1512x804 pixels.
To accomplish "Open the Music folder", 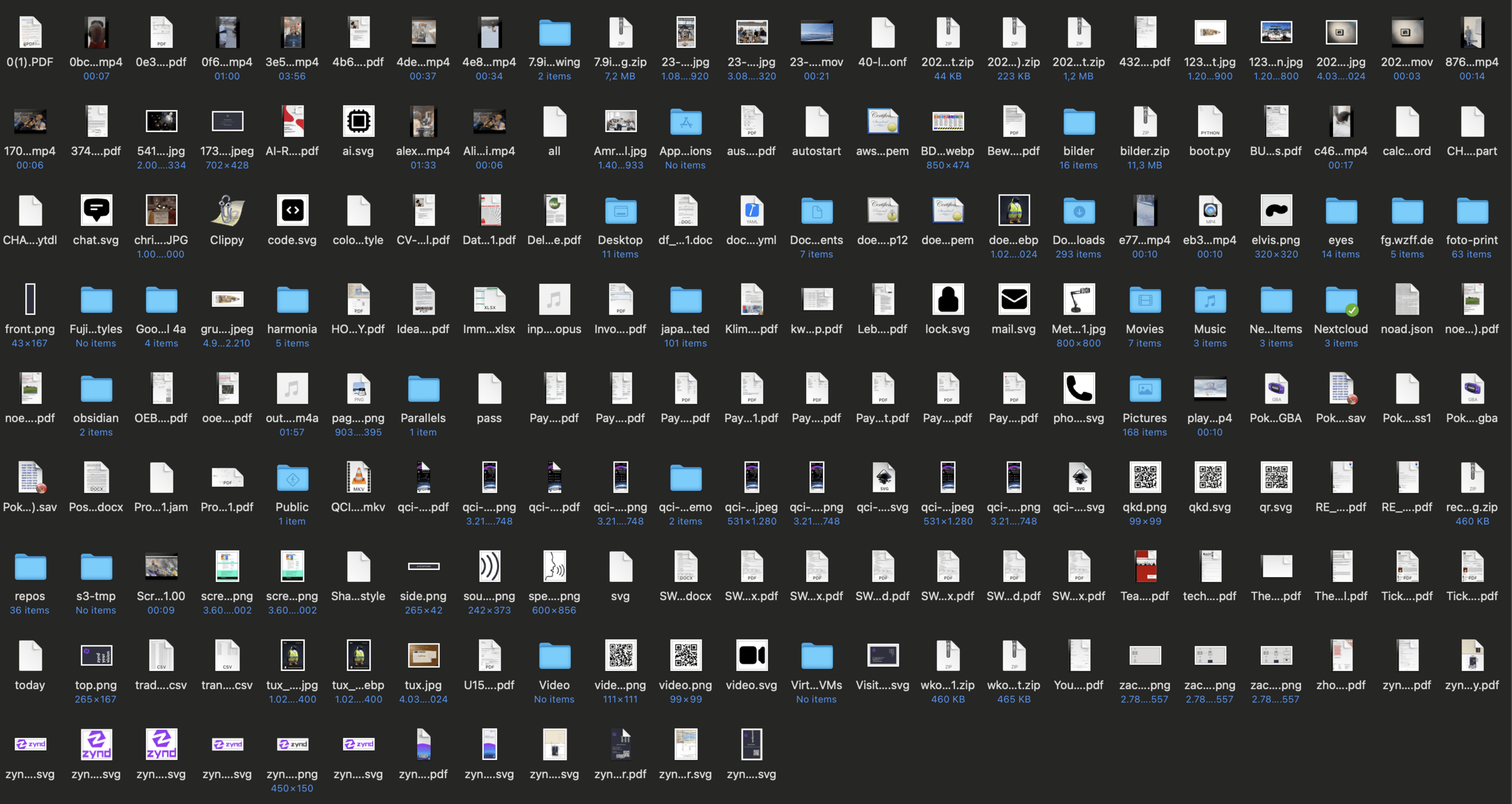I will point(1210,300).
